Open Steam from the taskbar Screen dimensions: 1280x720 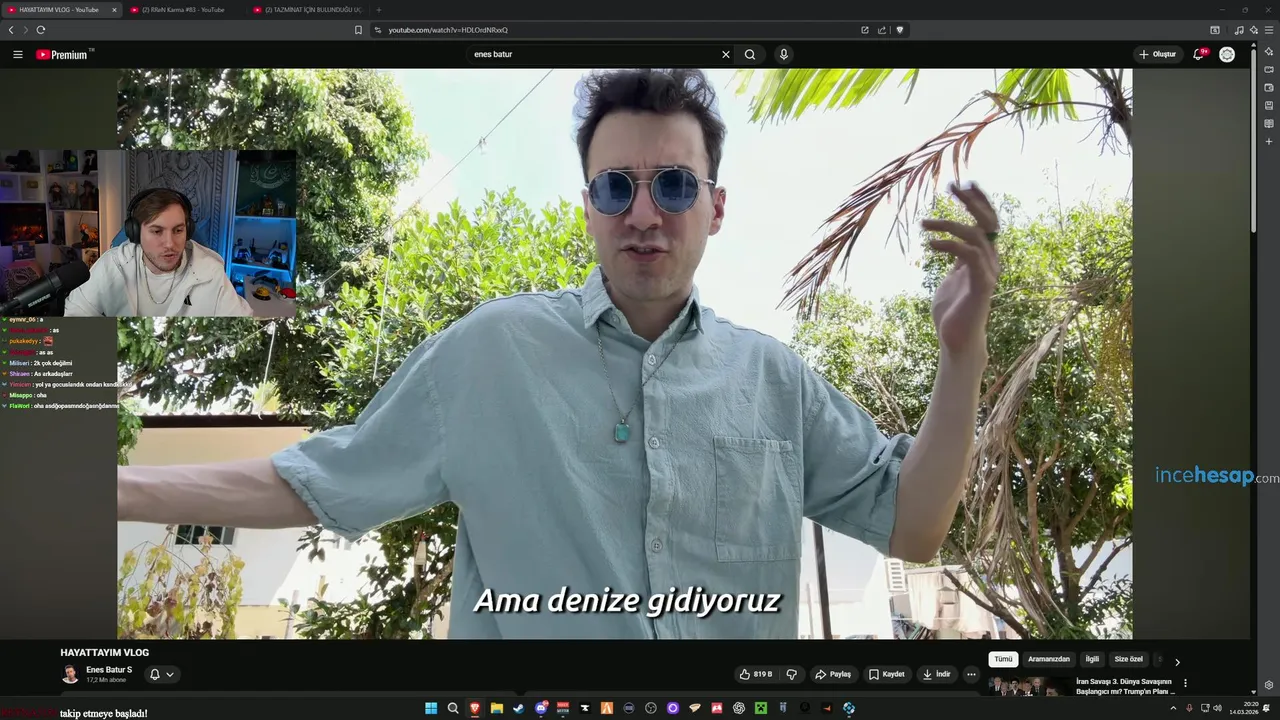pyautogui.click(x=519, y=708)
